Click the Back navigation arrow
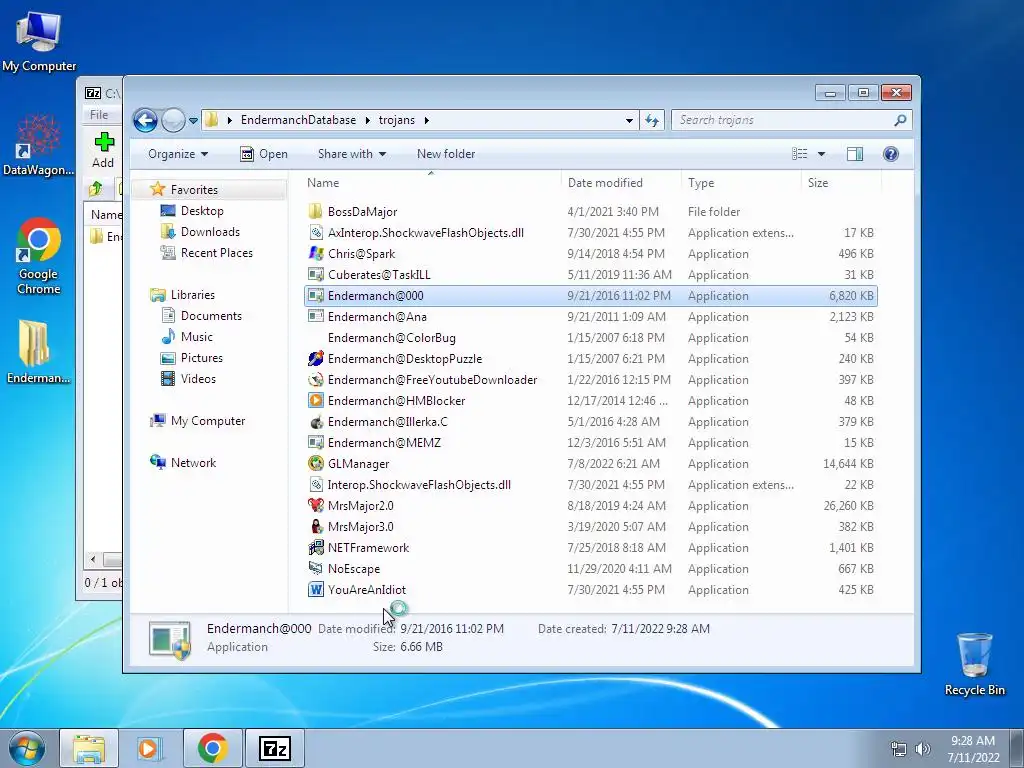This screenshot has height=768, width=1024. pos(145,120)
